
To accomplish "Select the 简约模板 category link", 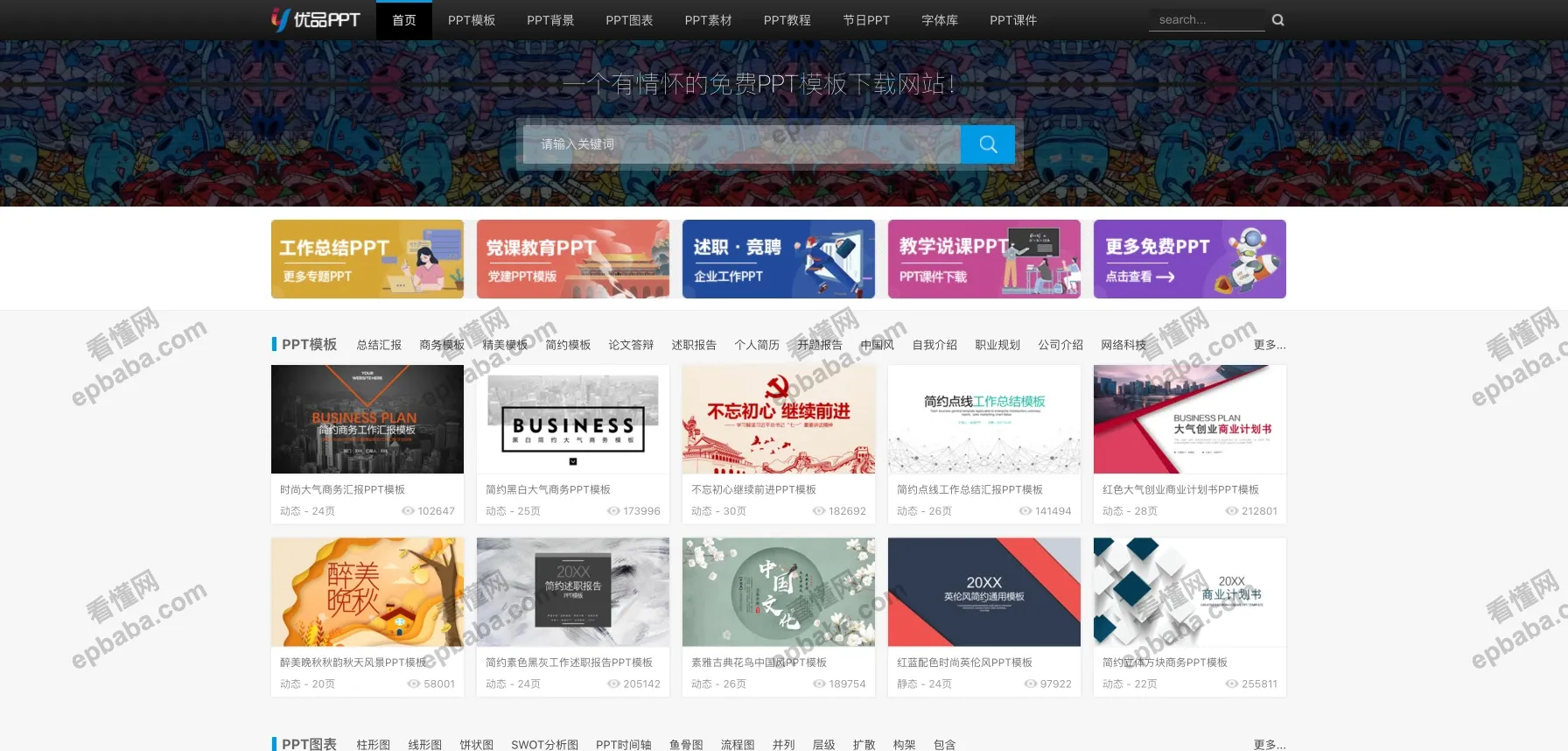I will (x=568, y=345).
